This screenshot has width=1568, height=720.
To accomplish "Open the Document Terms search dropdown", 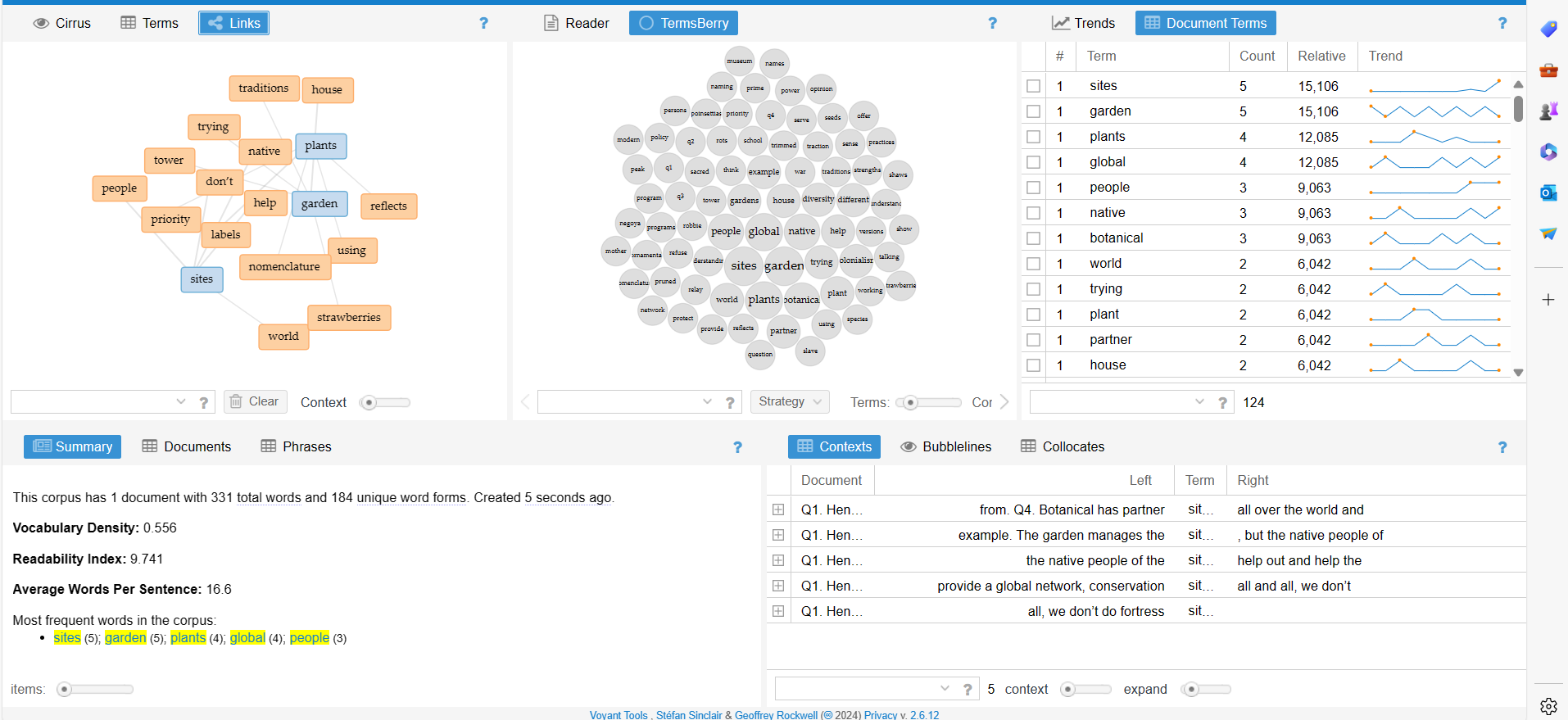I will (1200, 401).
